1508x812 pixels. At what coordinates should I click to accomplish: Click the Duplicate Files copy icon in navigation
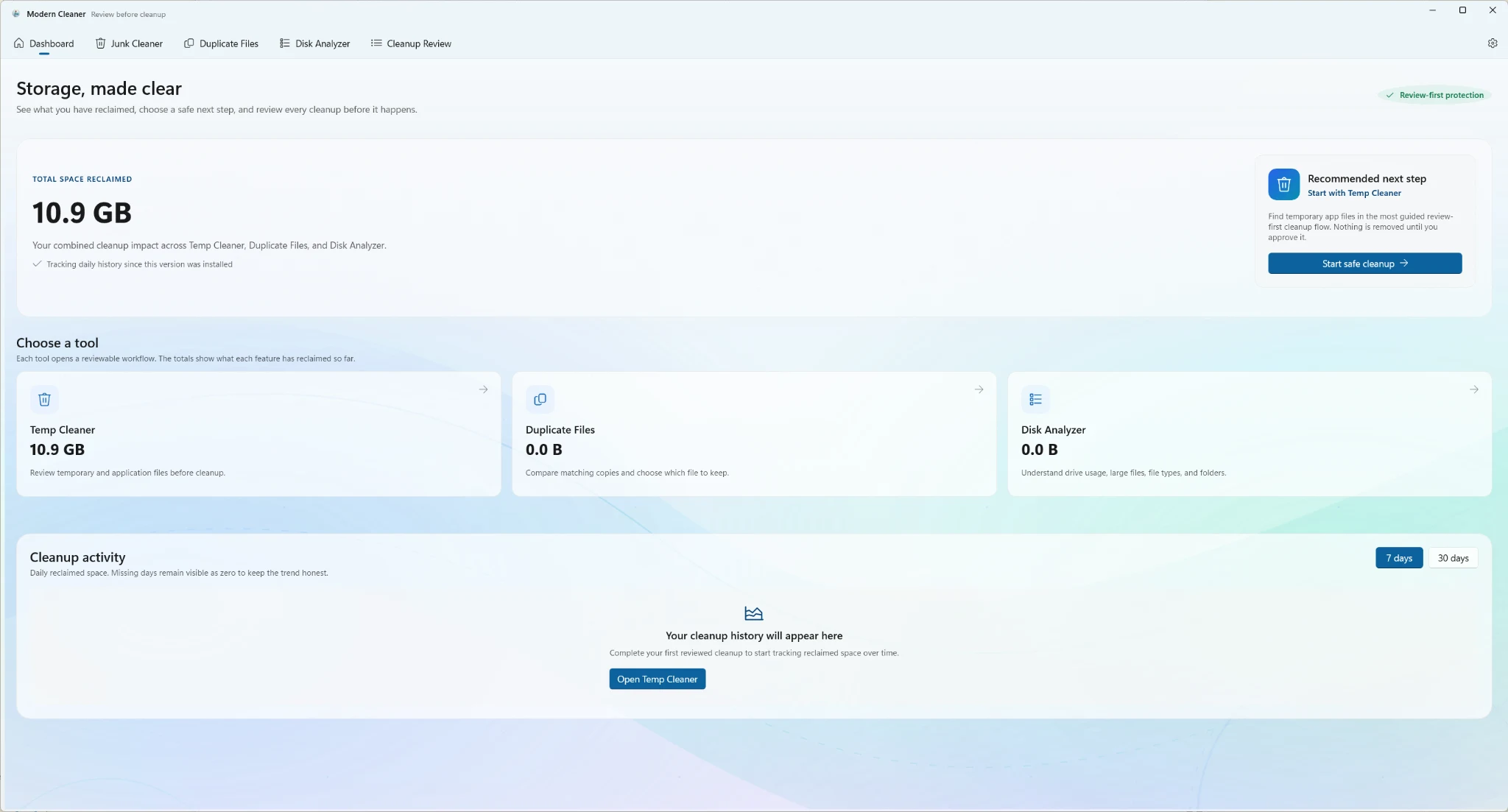(189, 43)
